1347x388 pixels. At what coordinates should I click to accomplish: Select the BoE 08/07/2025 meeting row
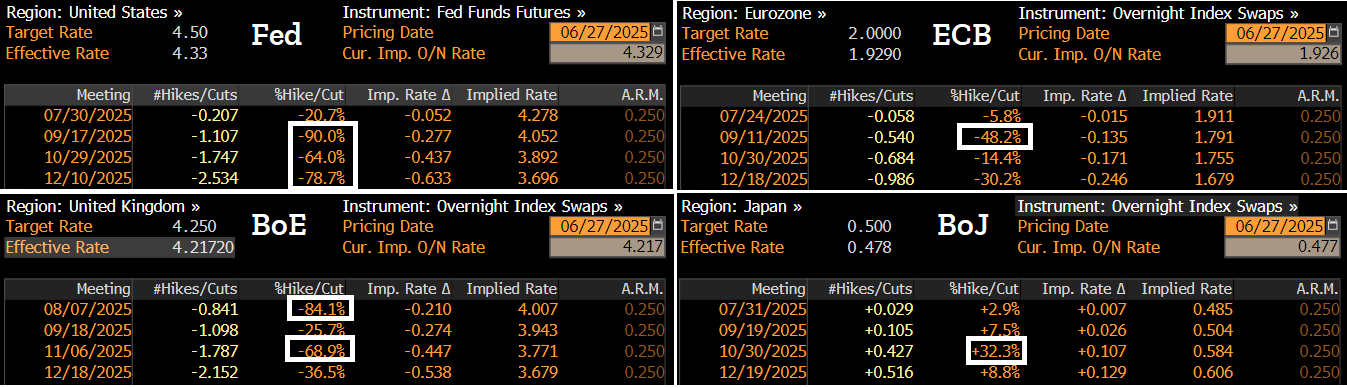click(337, 310)
